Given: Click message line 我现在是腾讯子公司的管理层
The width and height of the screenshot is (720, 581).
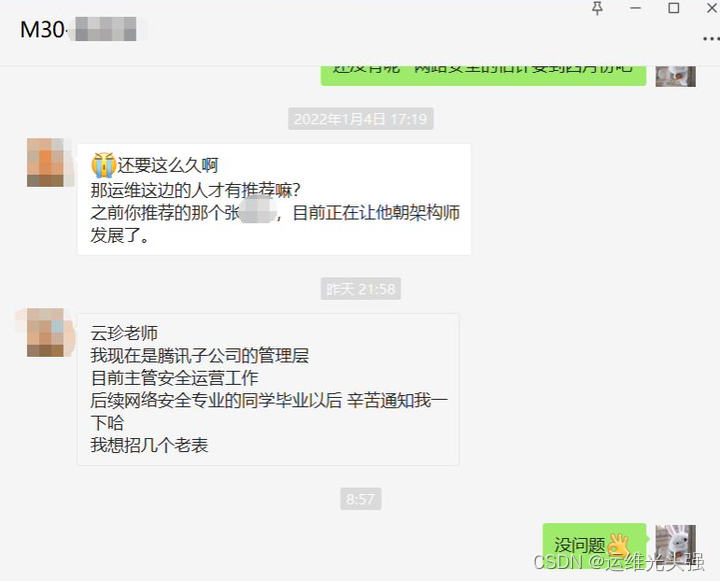Looking at the screenshot, I should pos(200,355).
